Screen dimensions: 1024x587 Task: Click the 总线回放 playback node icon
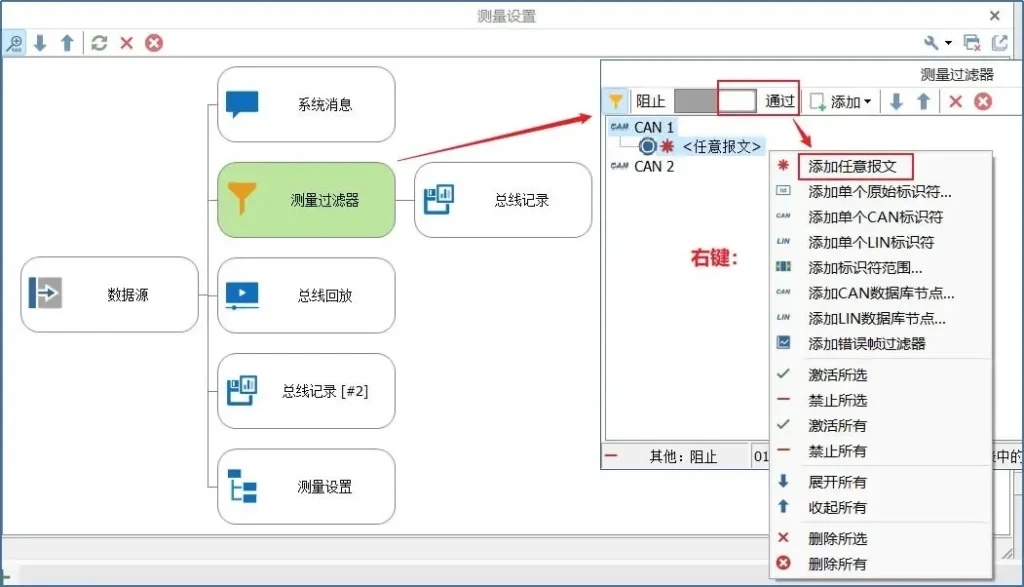[242, 295]
